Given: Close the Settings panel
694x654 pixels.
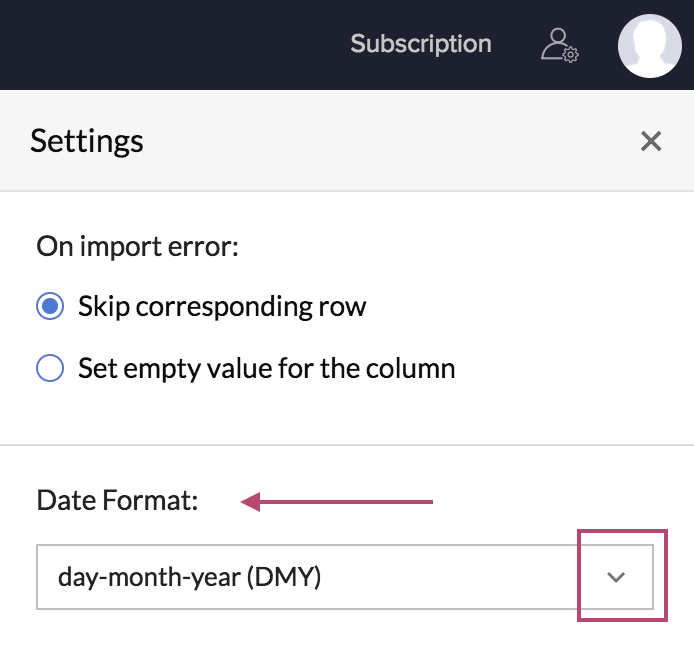Looking at the screenshot, I should click(651, 141).
